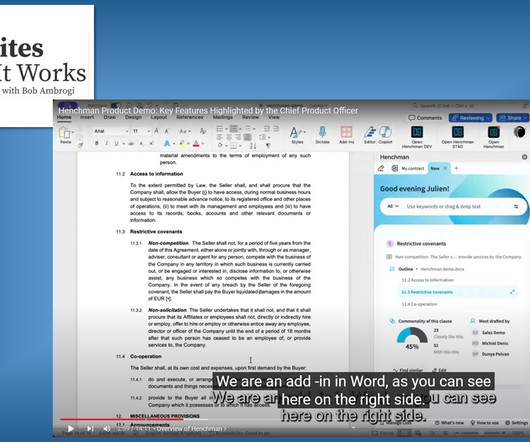Open the Change Case Aa dropdown
This screenshot has width=530, height=442.
click(185, 131)
